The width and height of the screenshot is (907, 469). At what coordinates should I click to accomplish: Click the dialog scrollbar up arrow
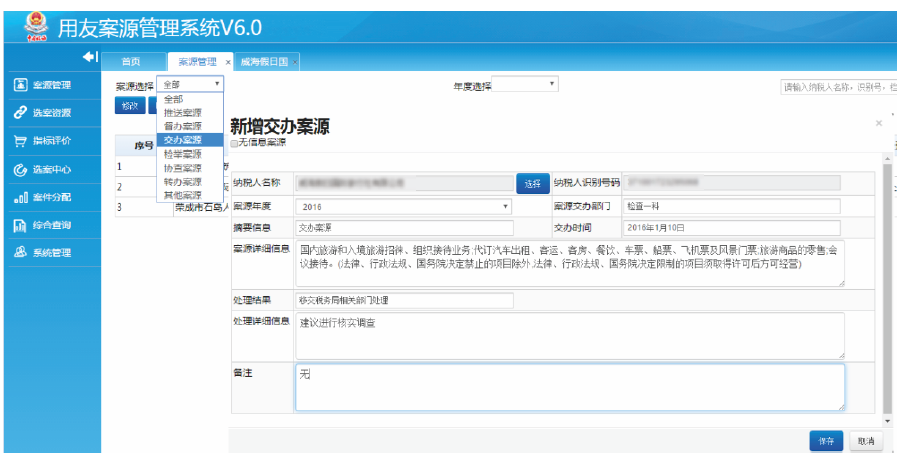[x=888, y=158]
